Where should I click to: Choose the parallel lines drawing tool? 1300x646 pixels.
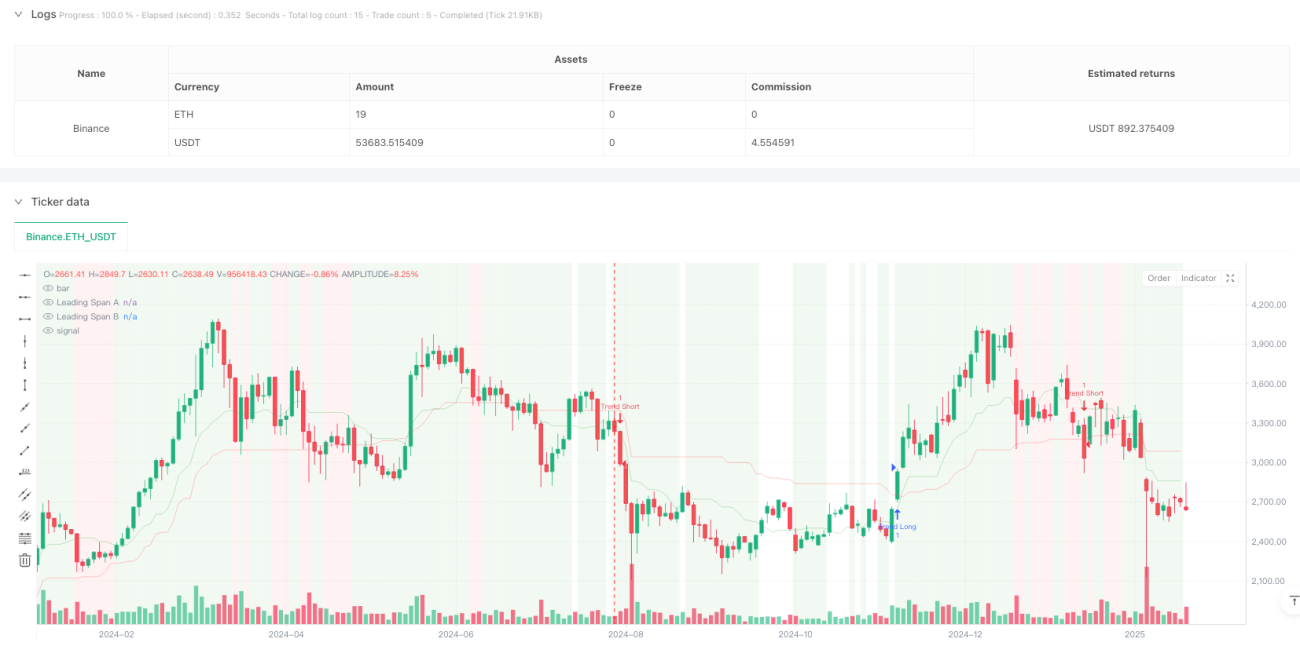tap(25, 494)
